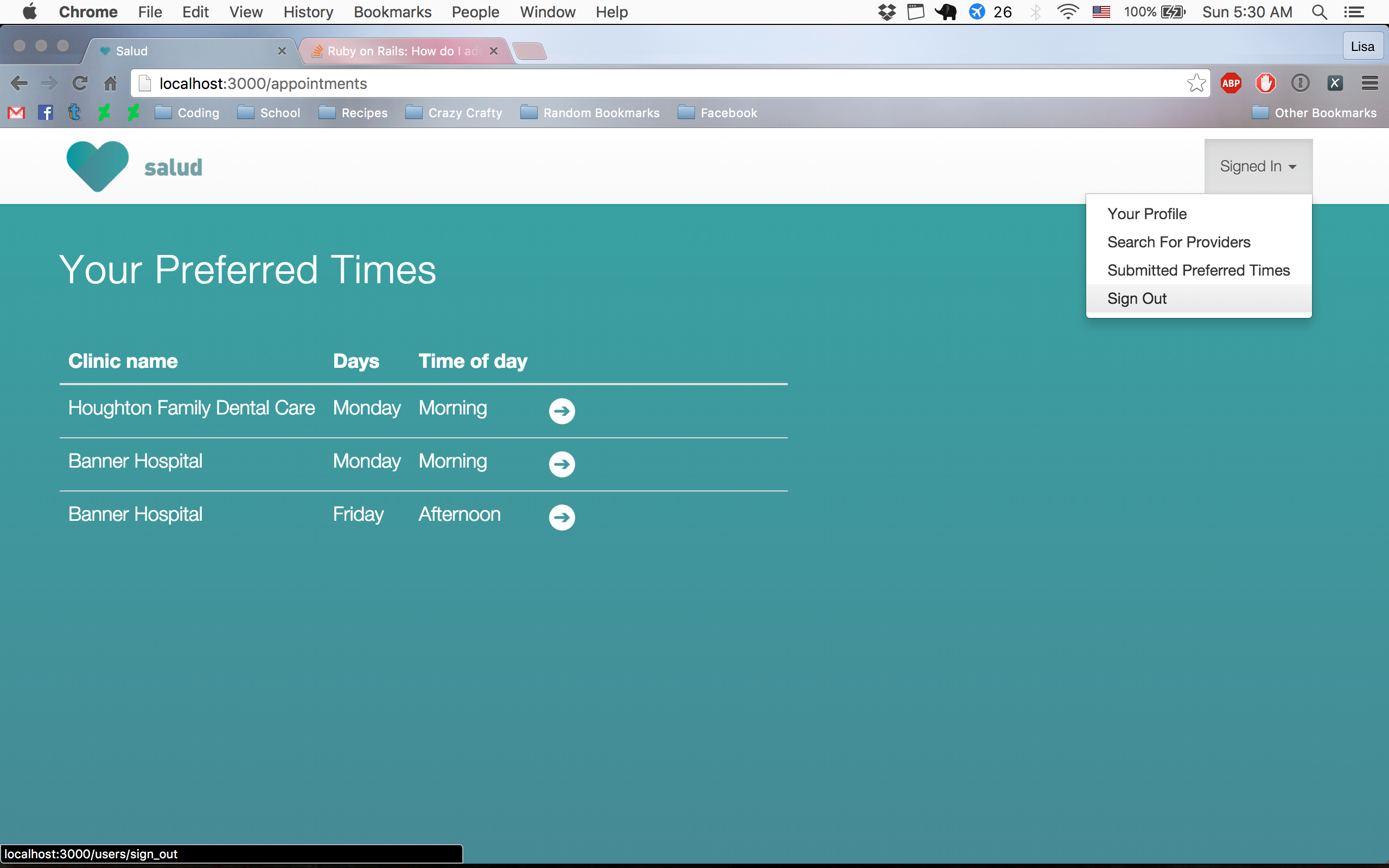Bookmark page with the star icon
1389x868 pixels.
pos(1196,83)
